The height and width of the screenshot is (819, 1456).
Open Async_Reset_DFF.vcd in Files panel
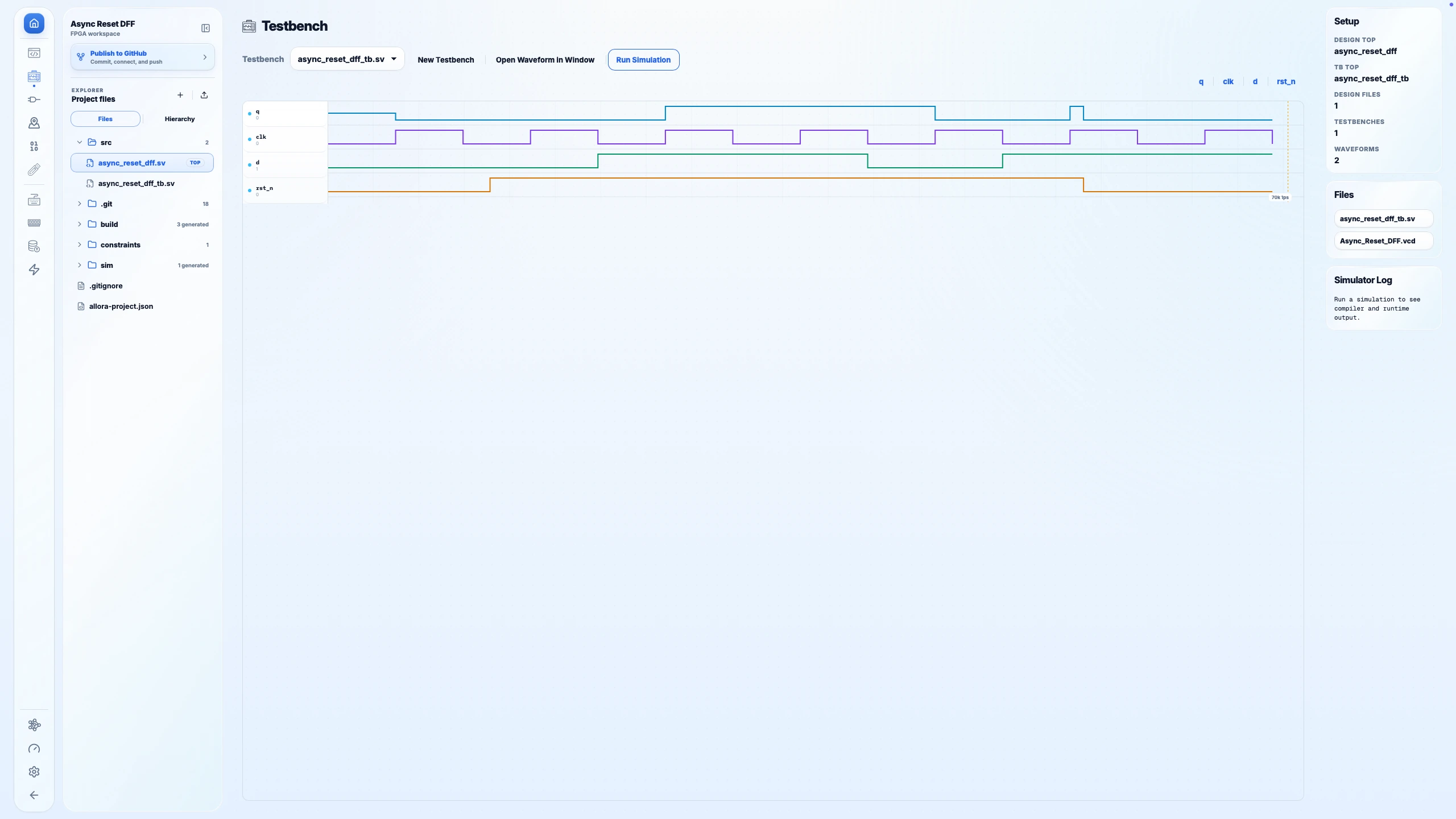[x=1384, y=241]
